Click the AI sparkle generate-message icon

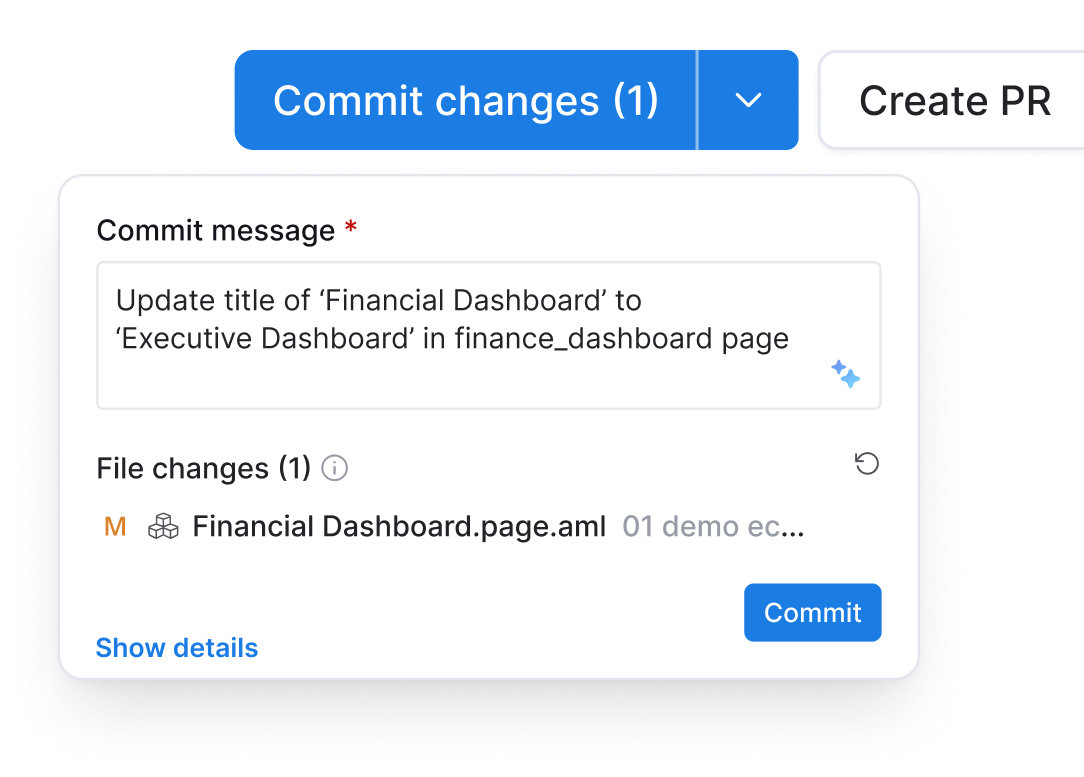(x=845, y=375)
